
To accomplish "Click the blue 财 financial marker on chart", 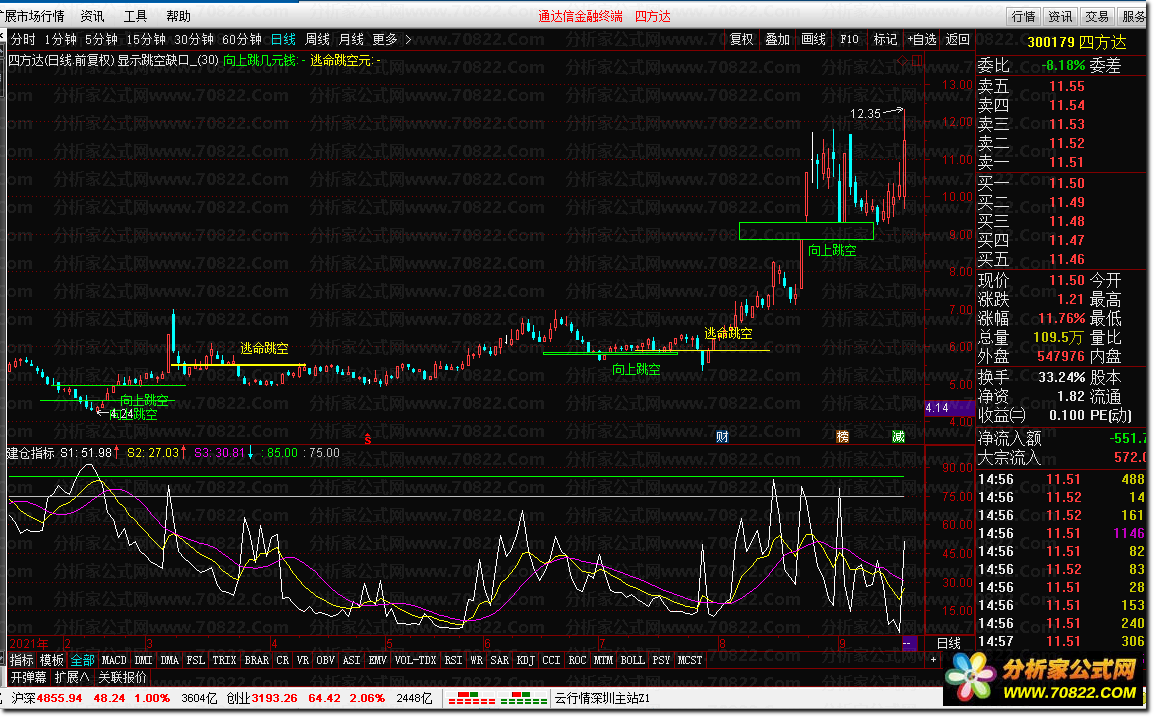I will coord(722,437).
